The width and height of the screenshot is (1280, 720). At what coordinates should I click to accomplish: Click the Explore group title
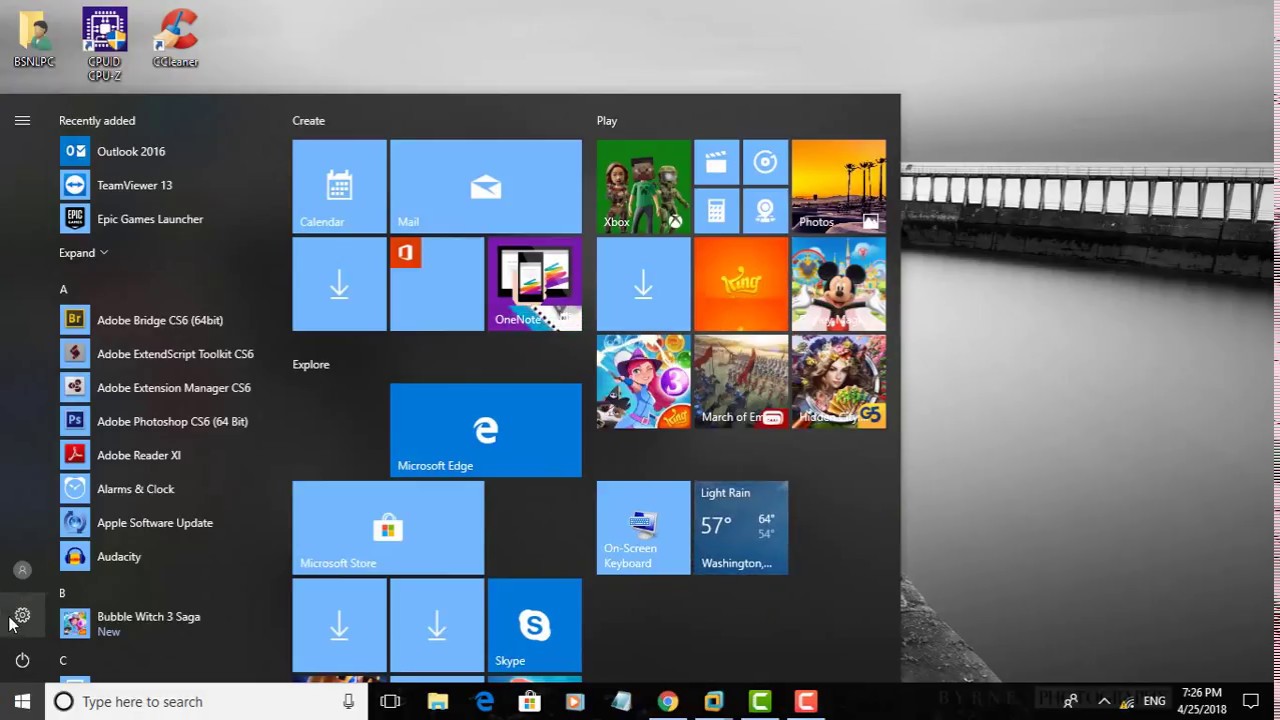click(311, 365)
